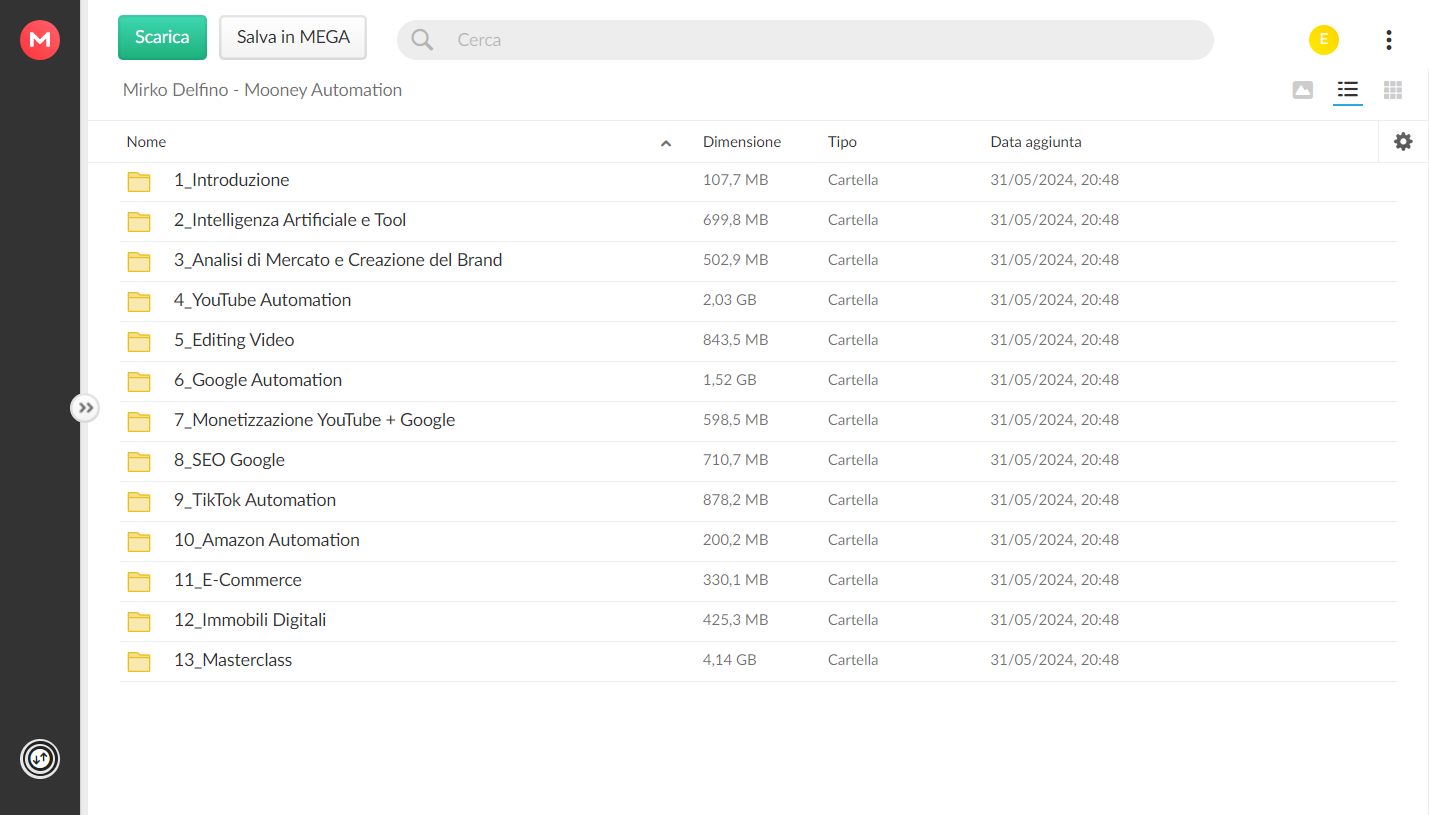1429x815 pixels.
Task: Open the 13_Masterclass folder name
Action: point(233,660)
